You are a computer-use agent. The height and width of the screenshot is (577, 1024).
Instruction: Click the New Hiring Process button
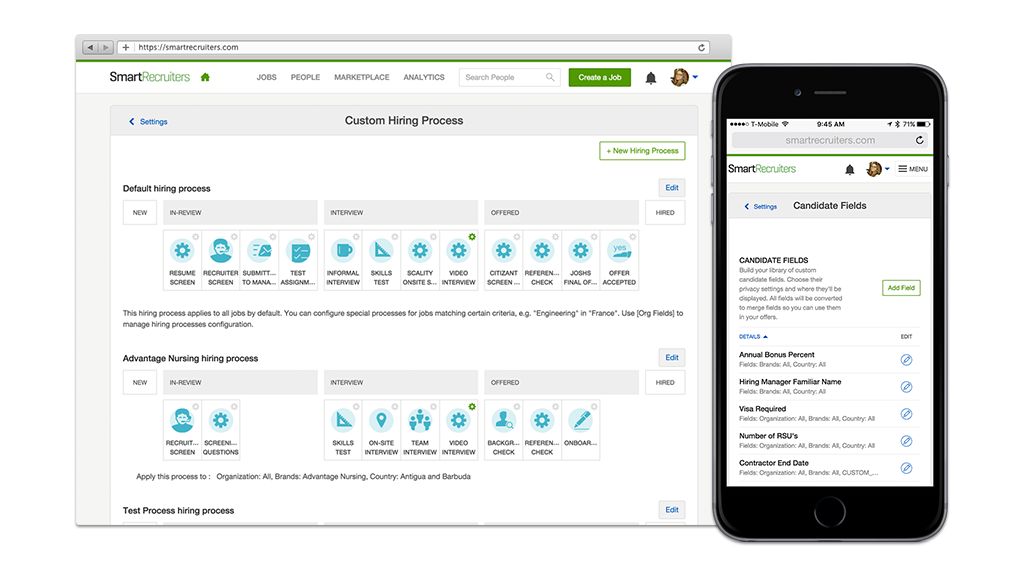(642, 151)
